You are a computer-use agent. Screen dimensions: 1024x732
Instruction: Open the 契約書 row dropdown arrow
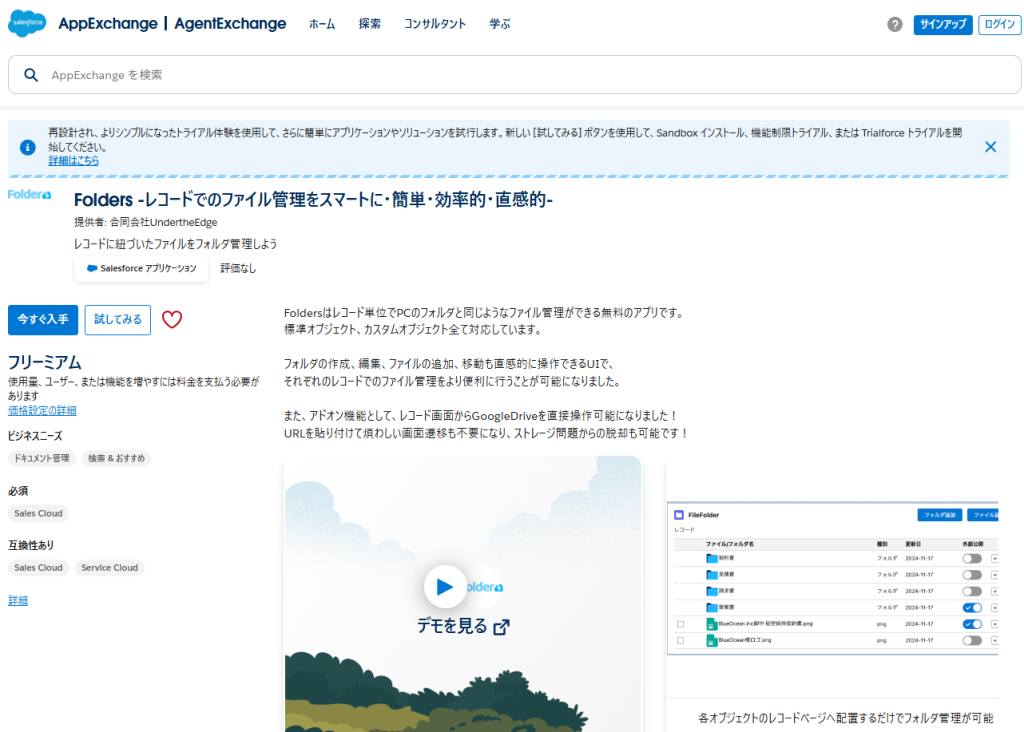pos(995,558)
